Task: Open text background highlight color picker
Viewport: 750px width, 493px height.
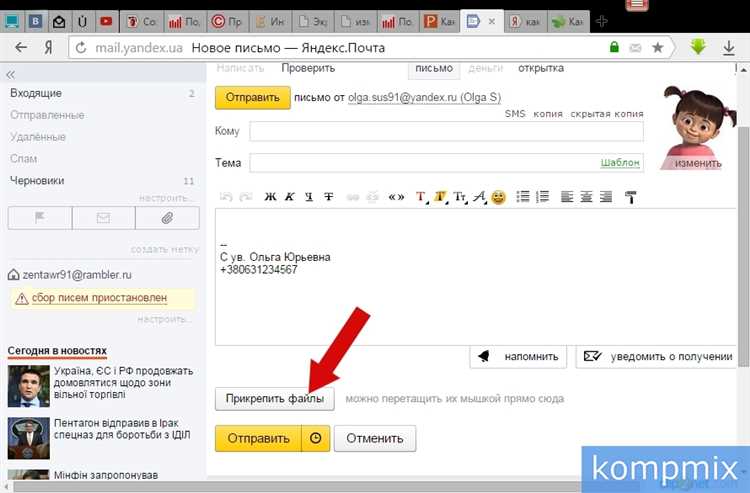Action: tap(440, 196)
